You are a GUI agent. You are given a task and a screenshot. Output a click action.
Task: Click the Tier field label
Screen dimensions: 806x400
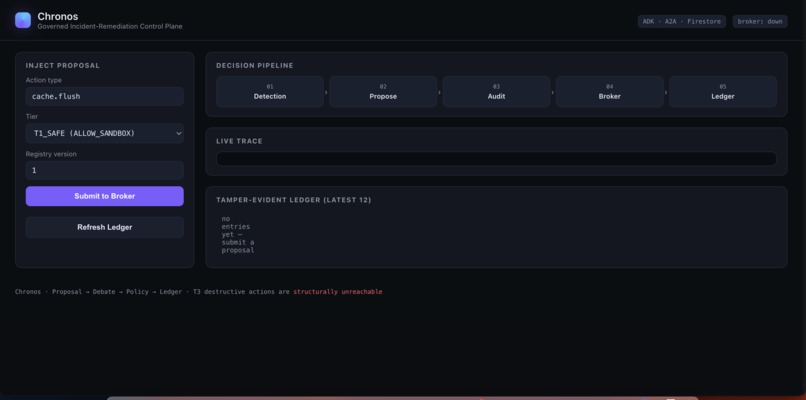(32, 117)
